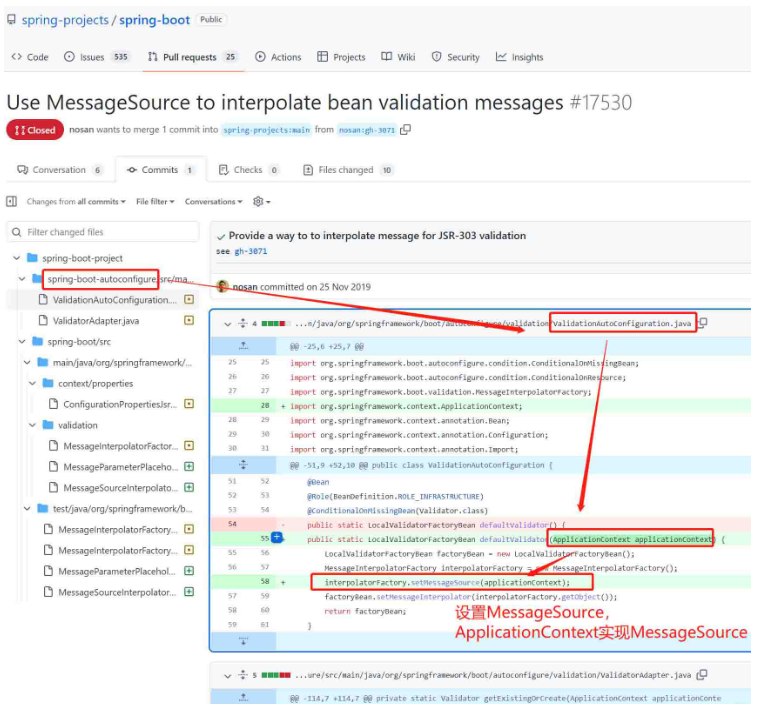Open the Pull requests tab
Image resolution: width=759 pixels, height=704 pixels.
click(192, 57)
